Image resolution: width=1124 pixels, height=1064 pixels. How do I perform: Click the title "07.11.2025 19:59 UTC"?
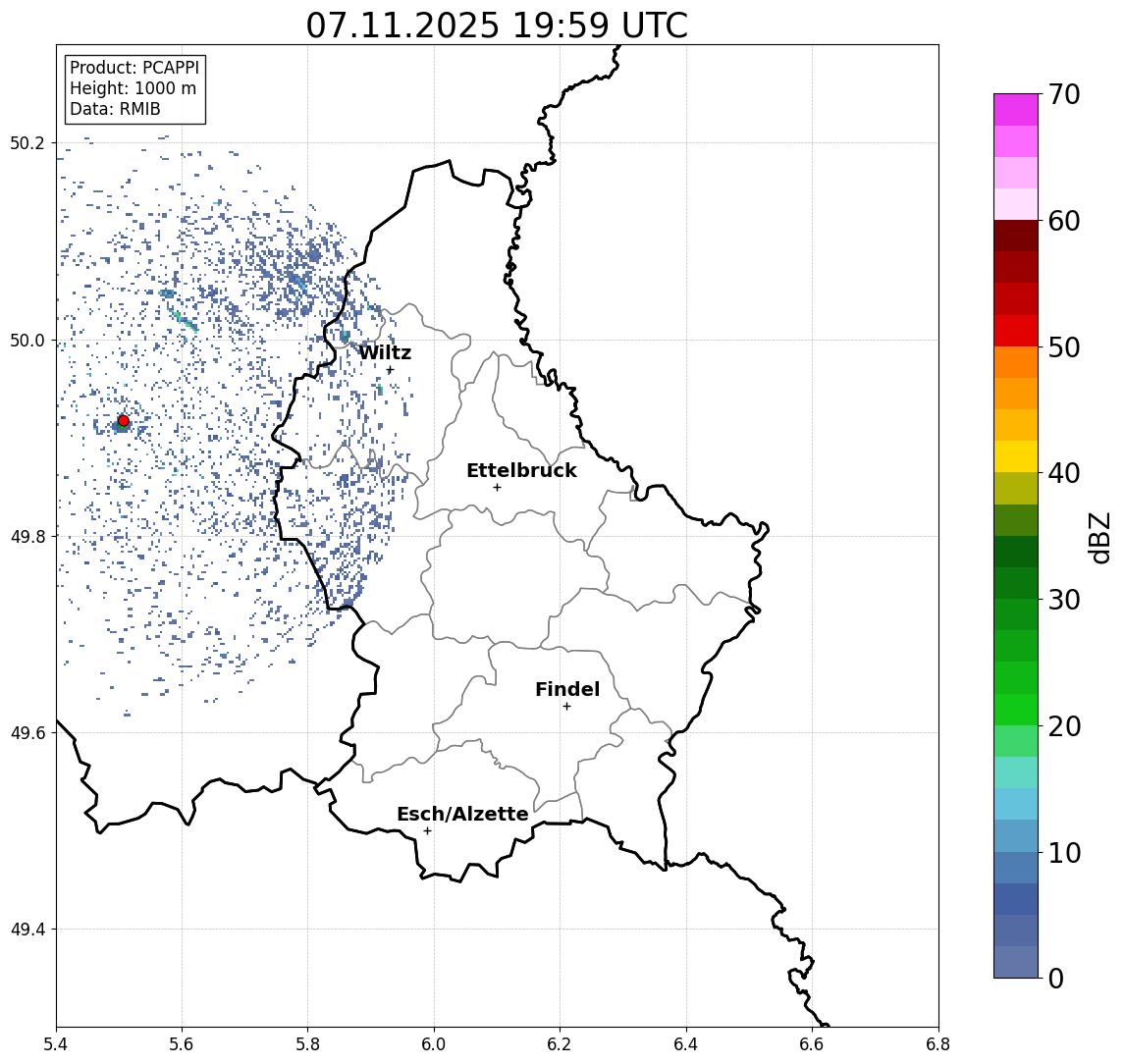point(497,26)
